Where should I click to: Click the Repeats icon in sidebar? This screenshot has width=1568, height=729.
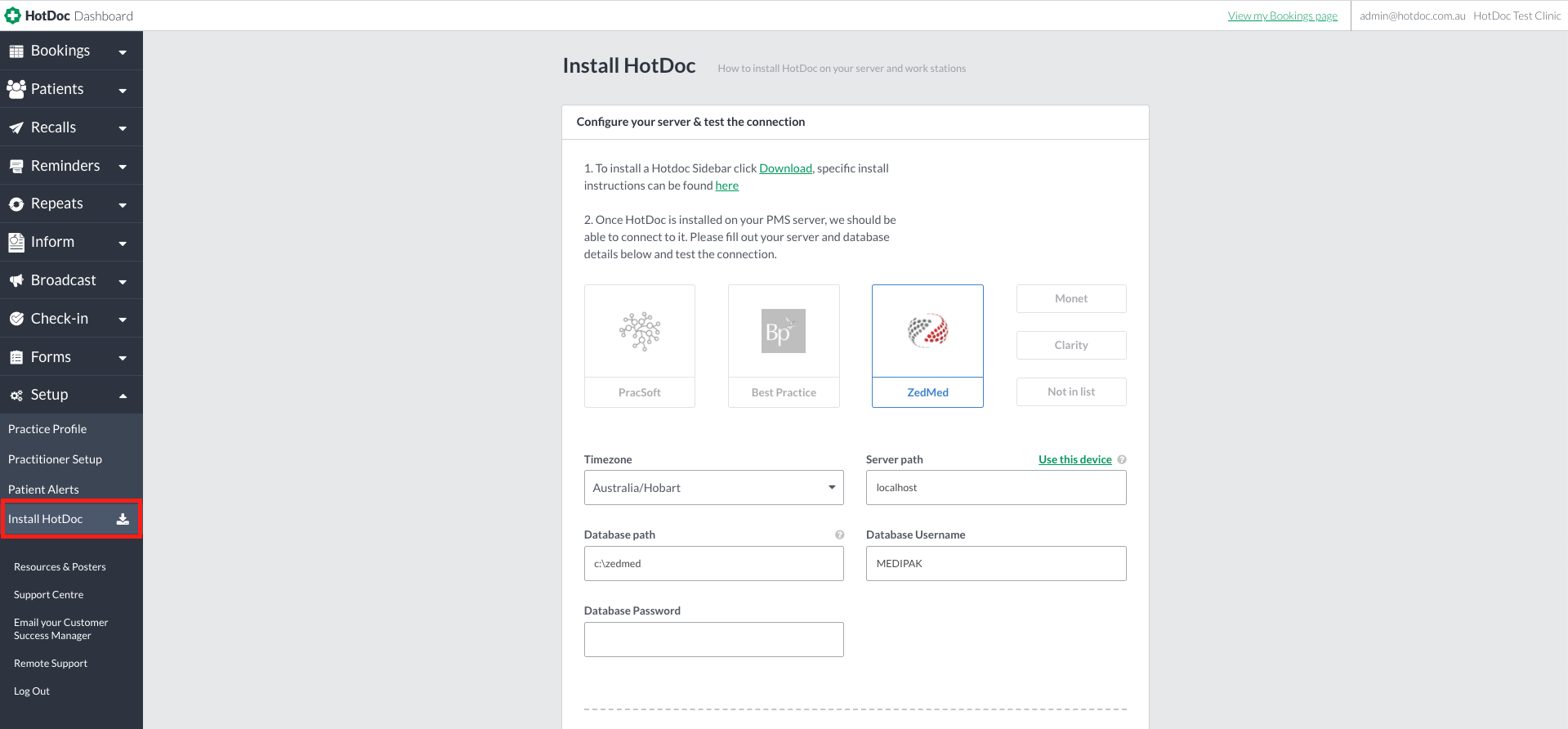tap(16, 204)
